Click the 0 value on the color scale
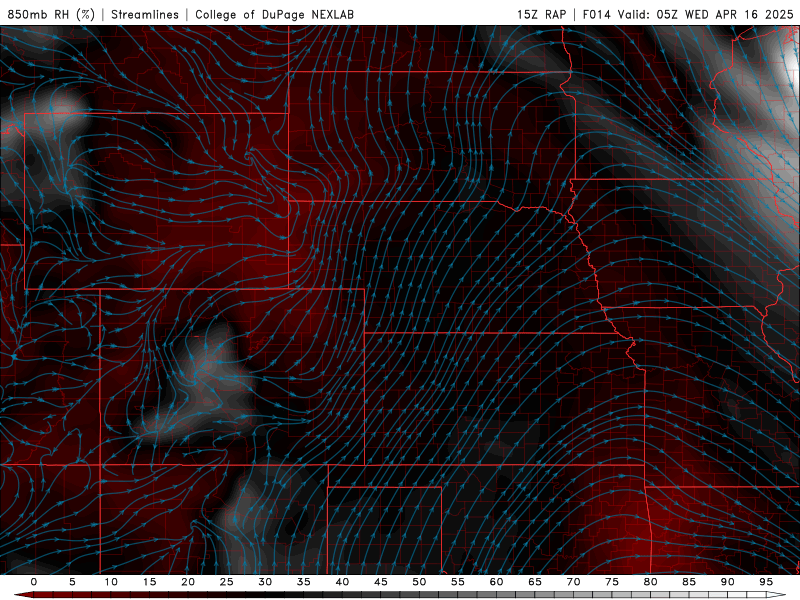The height and width of the screenshot is (600, 800). tap(34, 582)
